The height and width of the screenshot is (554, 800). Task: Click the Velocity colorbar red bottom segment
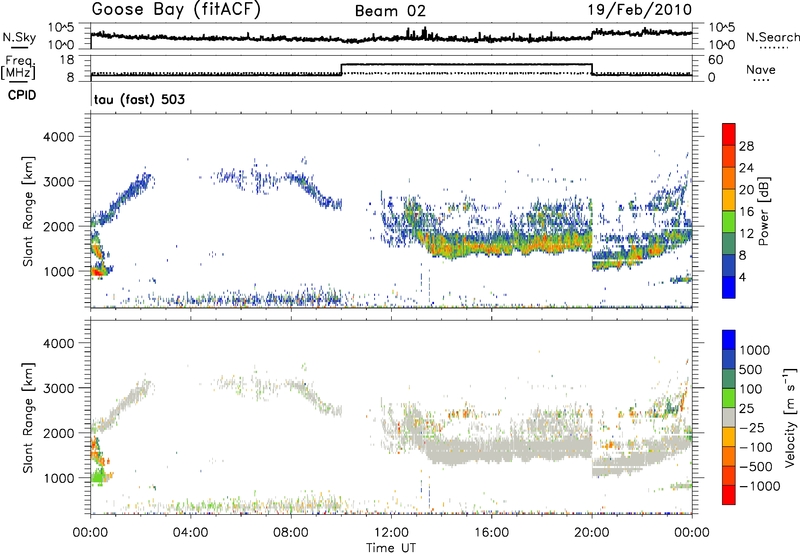(x=729, y=495)
